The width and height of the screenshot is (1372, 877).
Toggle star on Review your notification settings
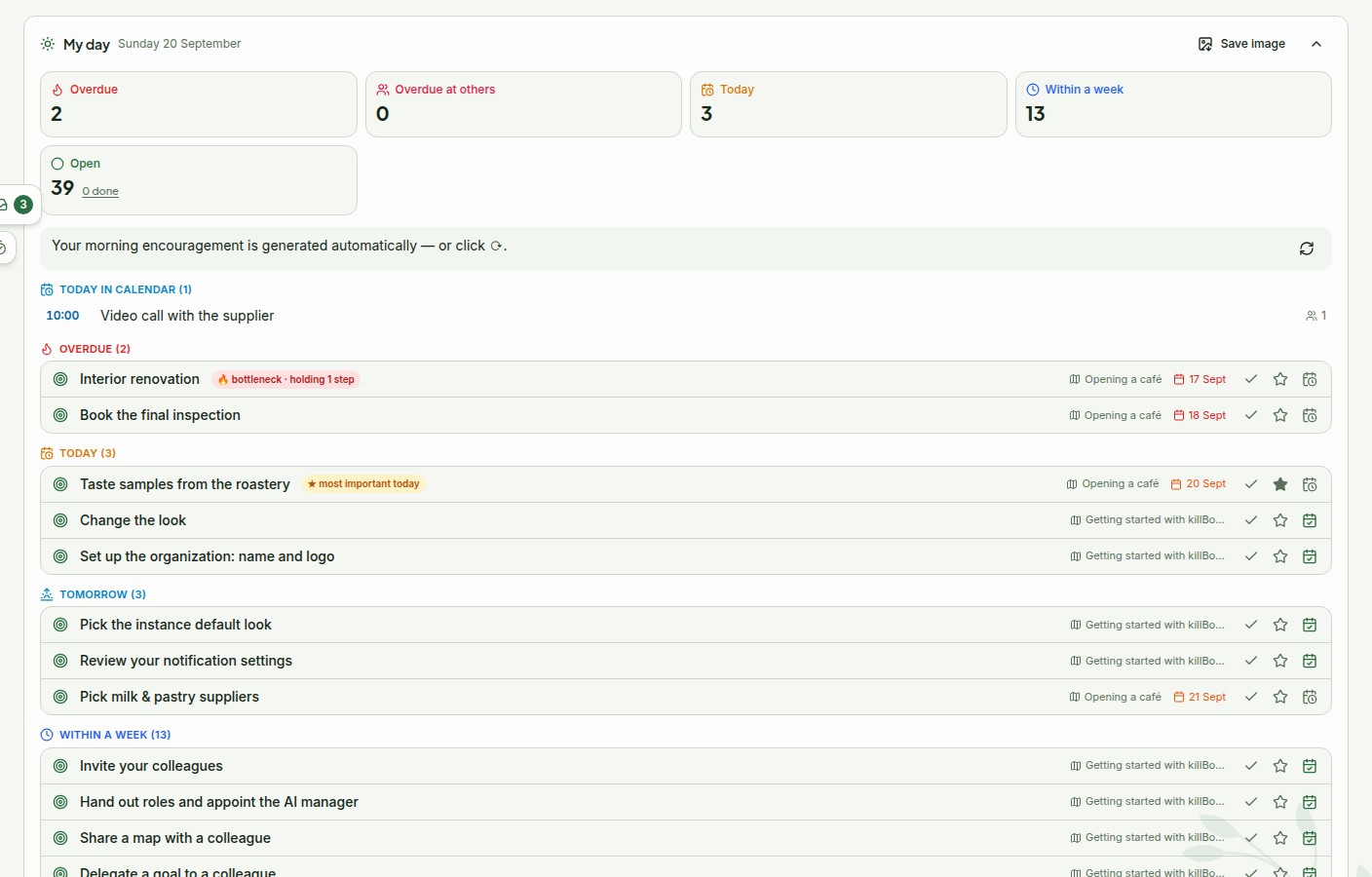point(1280,661)
